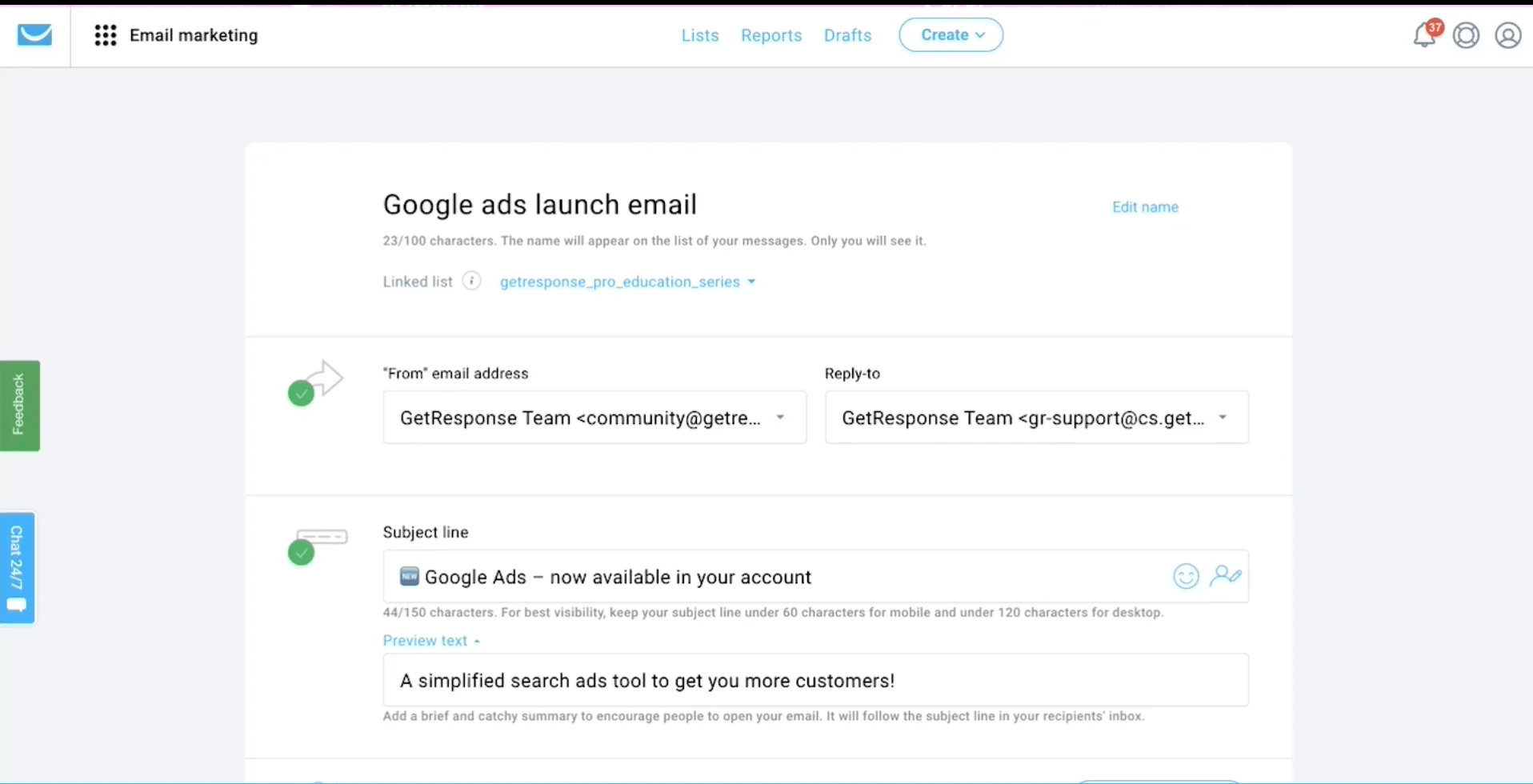Click the From address step arrow icon
Image resolution: width=1533 pixels, height=784 pixels.
point(315,382)
